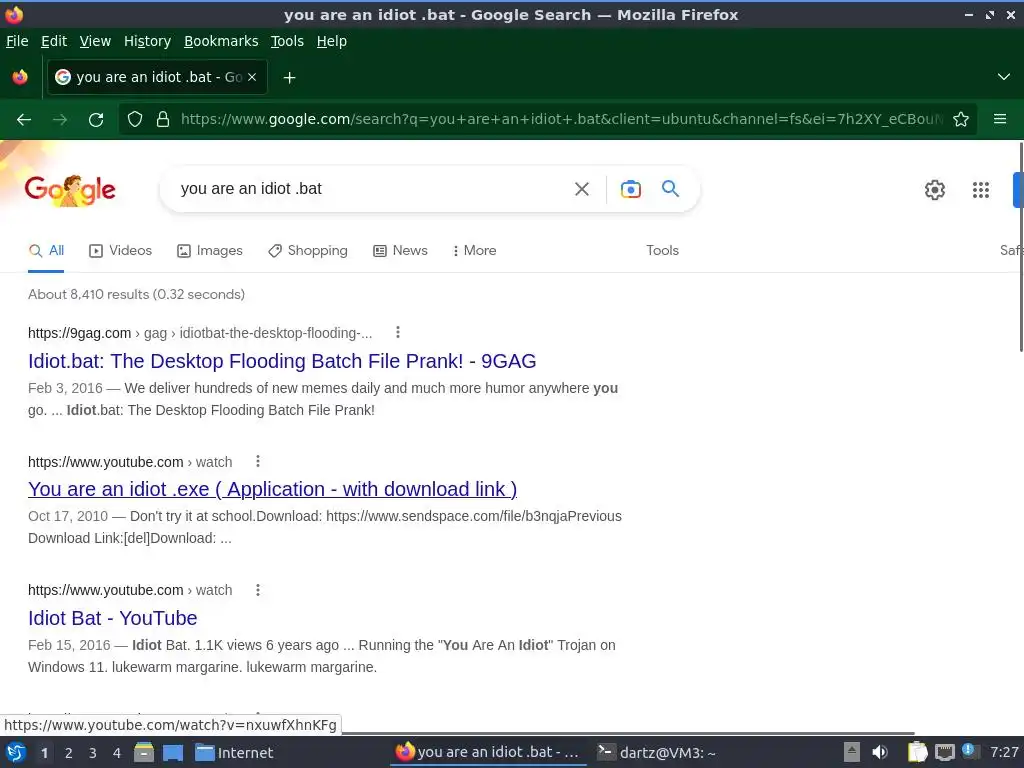1024x768 pixels.
Task: Reload the current page
Action: (x=96, y=120)
